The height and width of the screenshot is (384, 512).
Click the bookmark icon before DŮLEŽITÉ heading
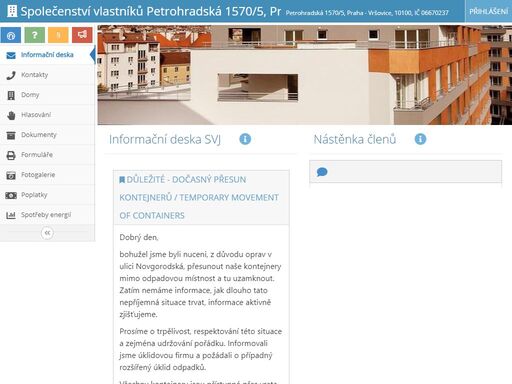pyautogui.click(x=122, y=180)
